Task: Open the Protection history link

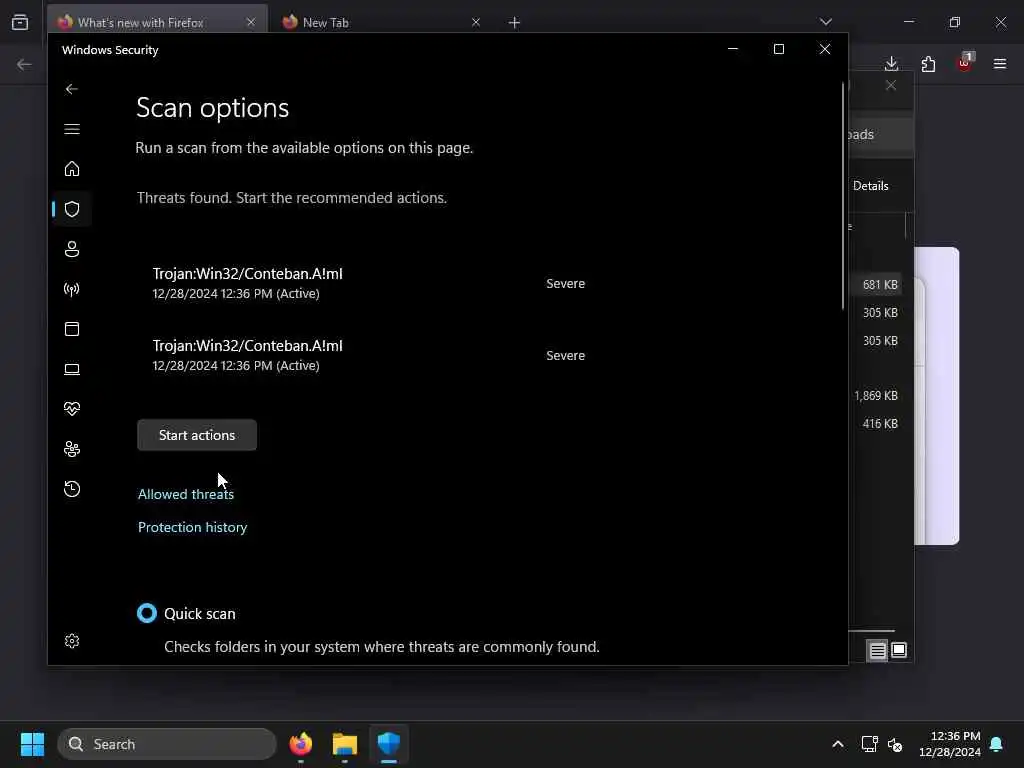Action: (x=192, y=527)
